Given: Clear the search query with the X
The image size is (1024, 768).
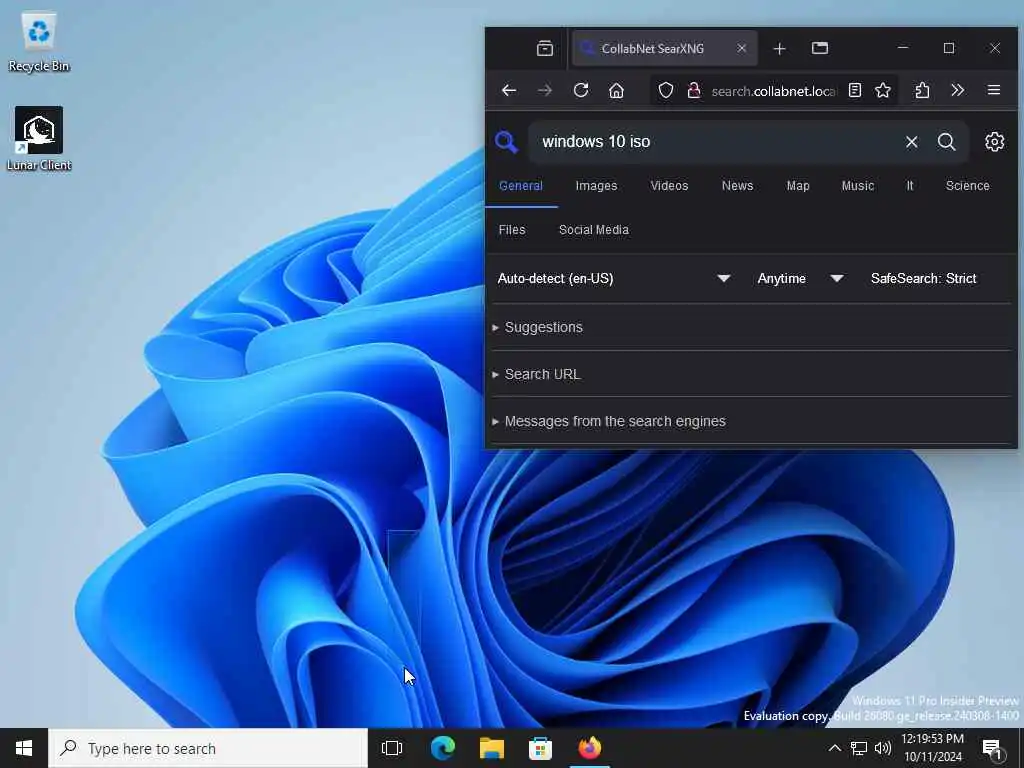Looking at the screenshot, I should pyautogui.click(x=912, y=142).
